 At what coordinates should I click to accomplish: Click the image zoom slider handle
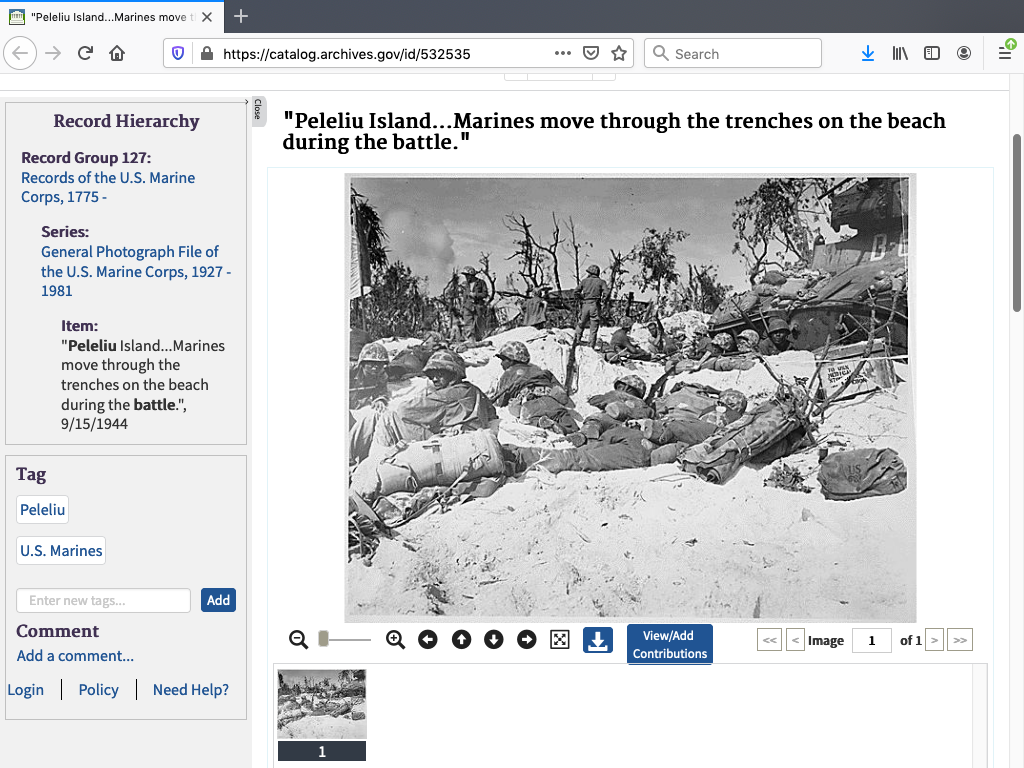pos(324,639)
